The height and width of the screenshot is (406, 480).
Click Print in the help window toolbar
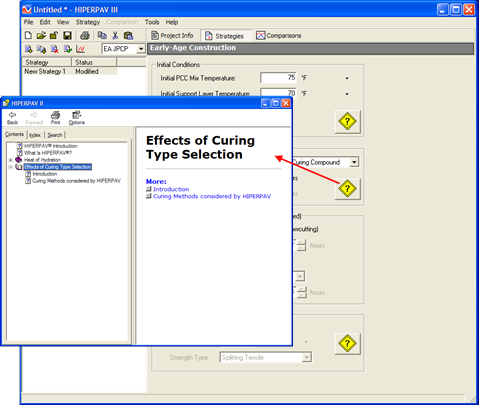tap(55, 118)
